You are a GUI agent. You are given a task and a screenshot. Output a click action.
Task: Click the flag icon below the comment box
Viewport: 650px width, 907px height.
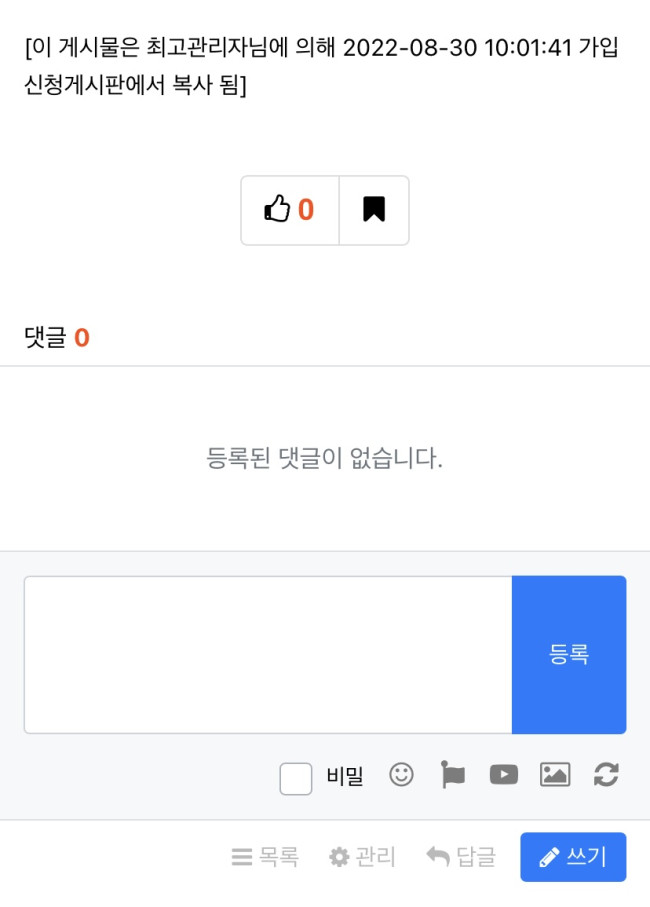(452, 775)
